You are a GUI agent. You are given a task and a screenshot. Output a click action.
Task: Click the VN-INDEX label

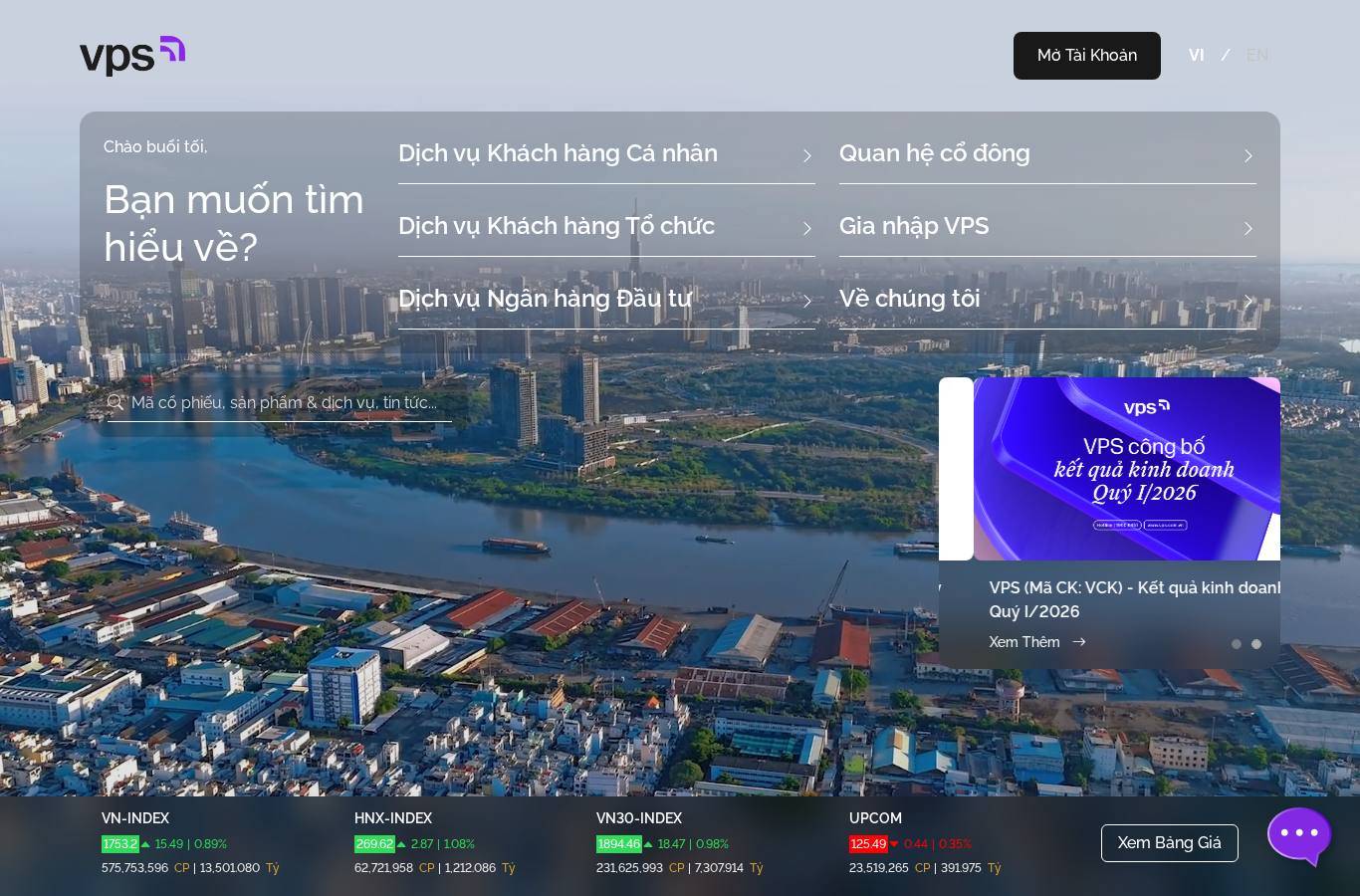click(135, 818)
